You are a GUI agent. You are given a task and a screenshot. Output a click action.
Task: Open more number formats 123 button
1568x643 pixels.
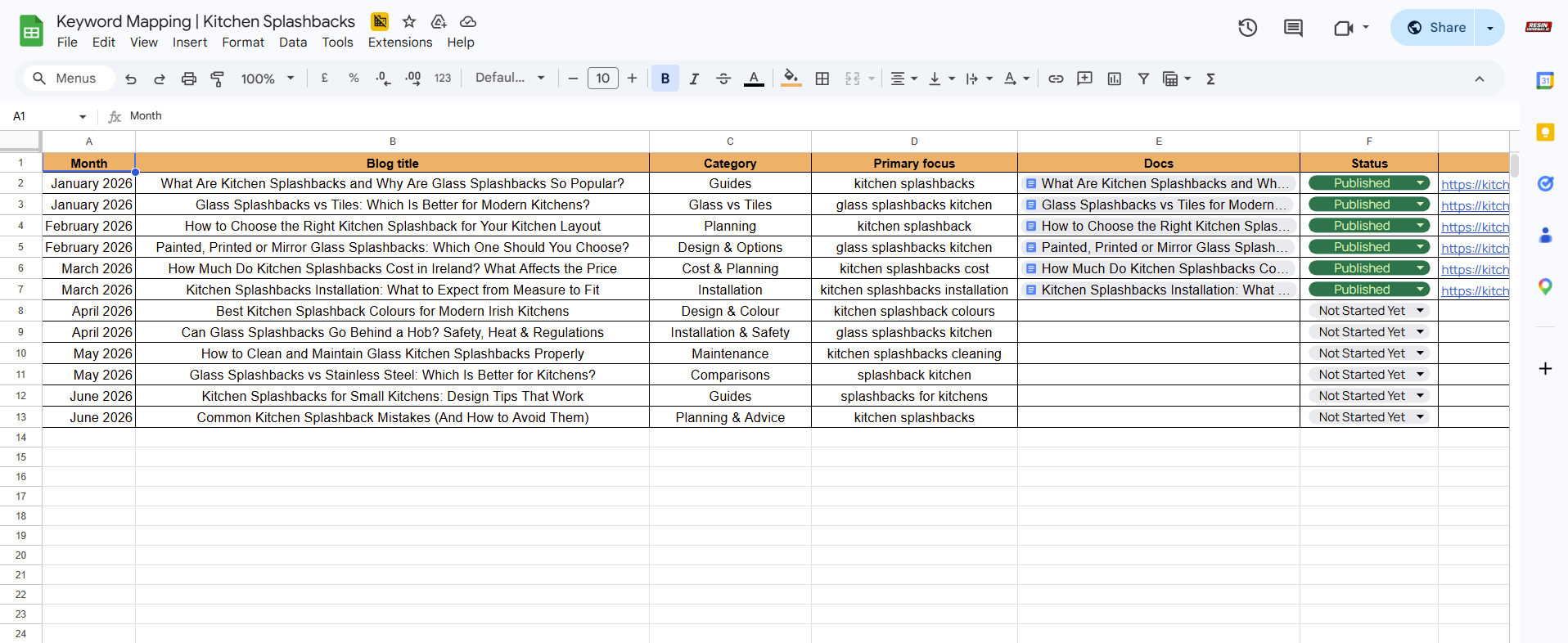[x=443, y=79]
